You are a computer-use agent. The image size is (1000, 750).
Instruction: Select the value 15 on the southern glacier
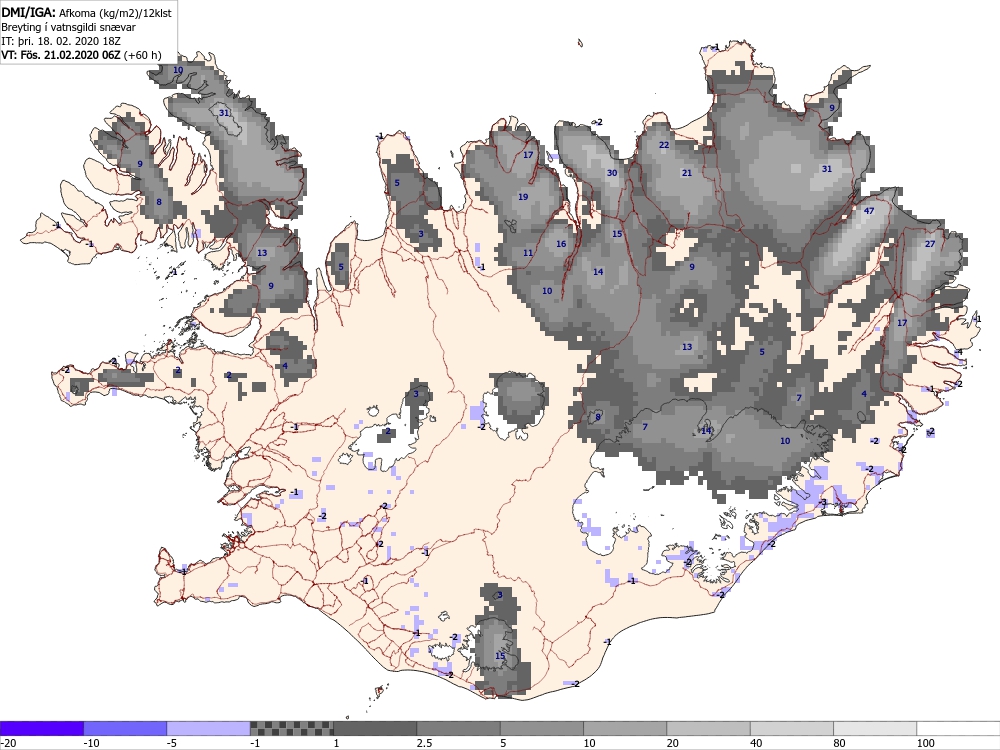[500, 656]
